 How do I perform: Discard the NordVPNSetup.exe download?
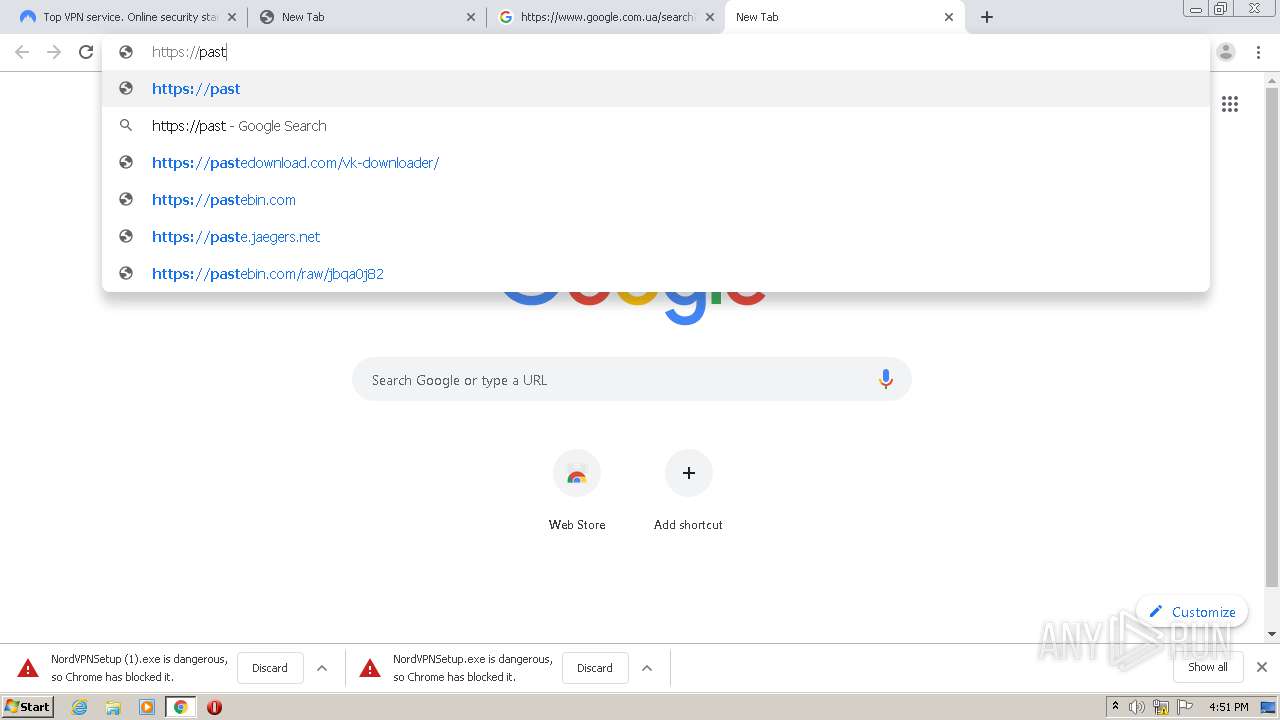pos(595,668)
